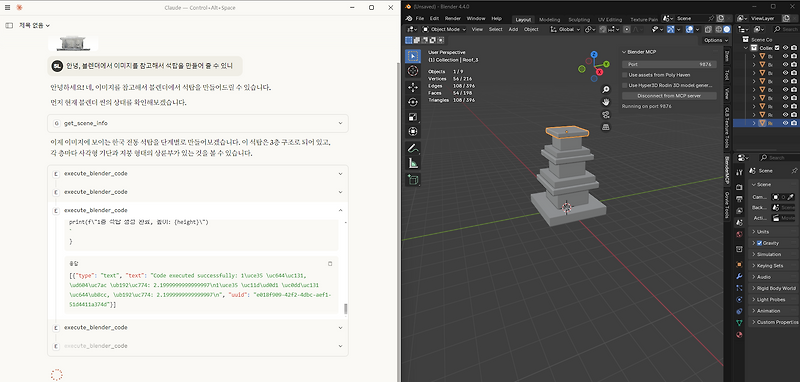Expand the Units panel
This screenshot has height=382, width=800.
tap(773, 232)
